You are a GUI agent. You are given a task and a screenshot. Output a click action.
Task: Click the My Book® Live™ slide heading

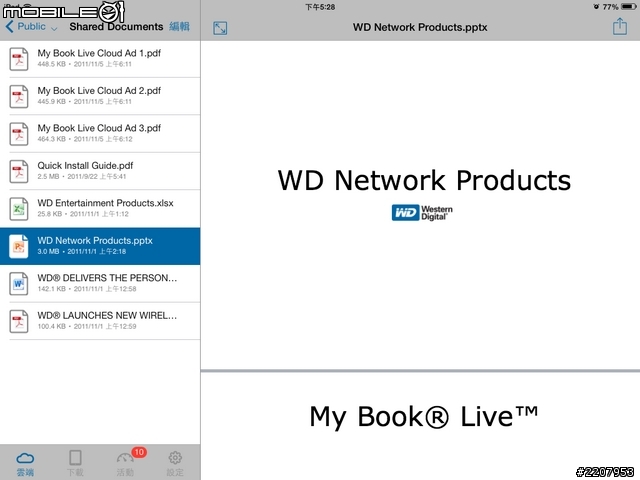(424, 417)
